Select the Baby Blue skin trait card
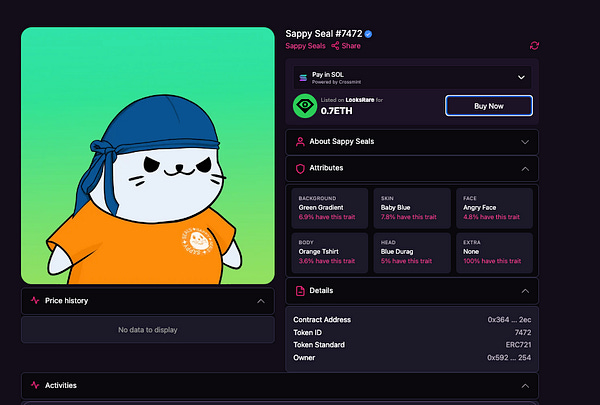Image resolution: width=600 pixels, height=405 pixels. click(412, 208)
